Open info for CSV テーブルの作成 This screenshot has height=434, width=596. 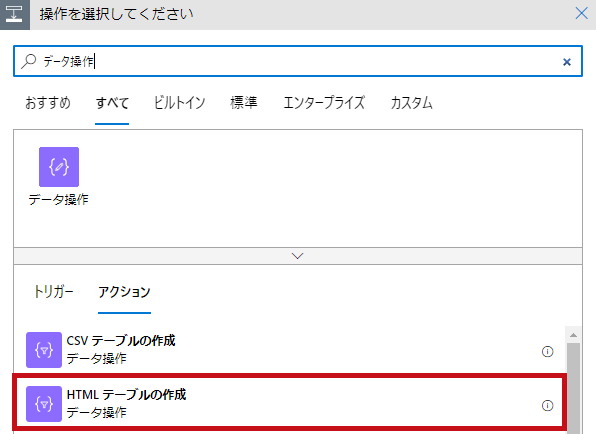click(x=547, y=352)
